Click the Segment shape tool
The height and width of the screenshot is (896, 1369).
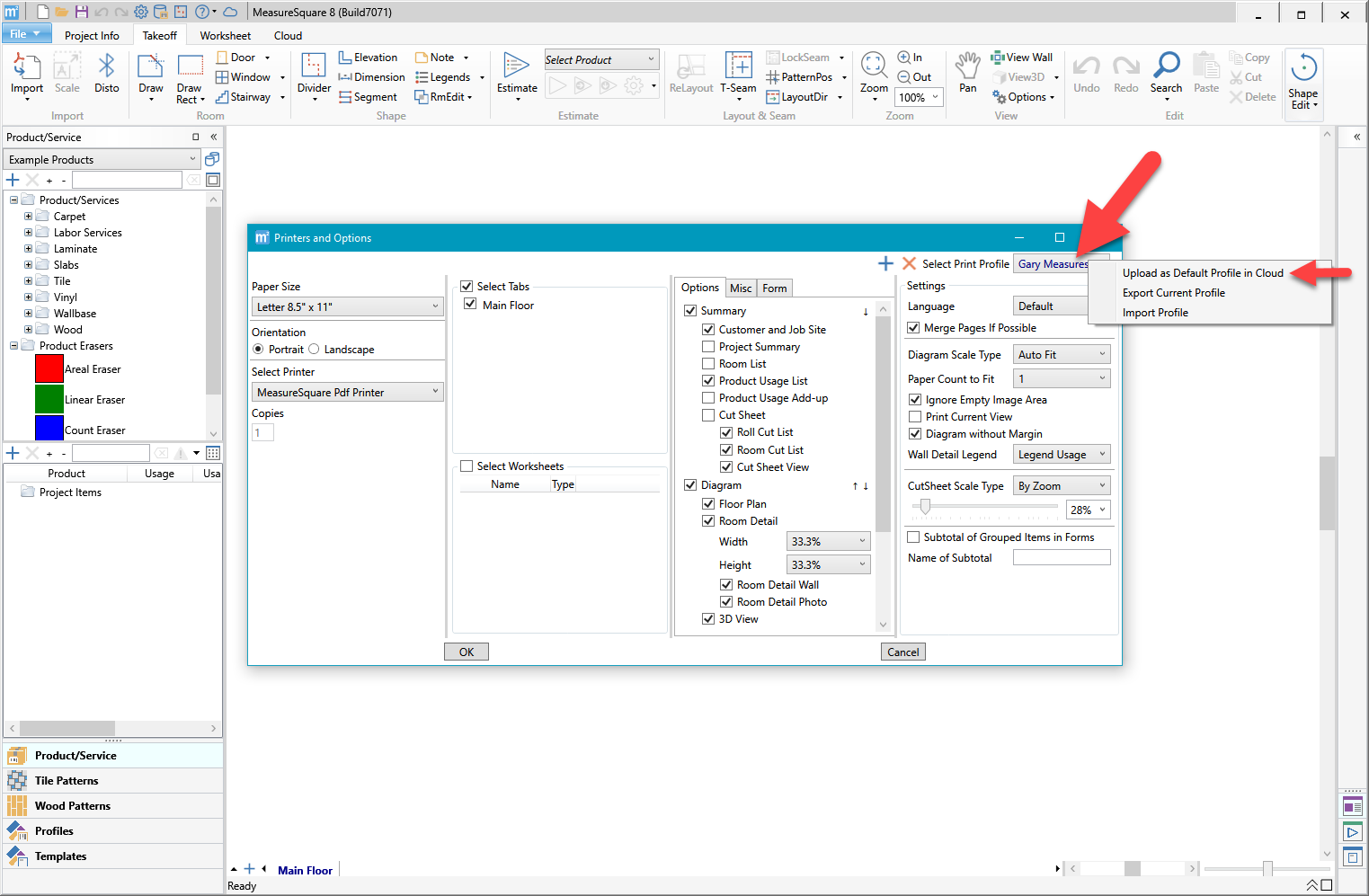click(368, 97)
